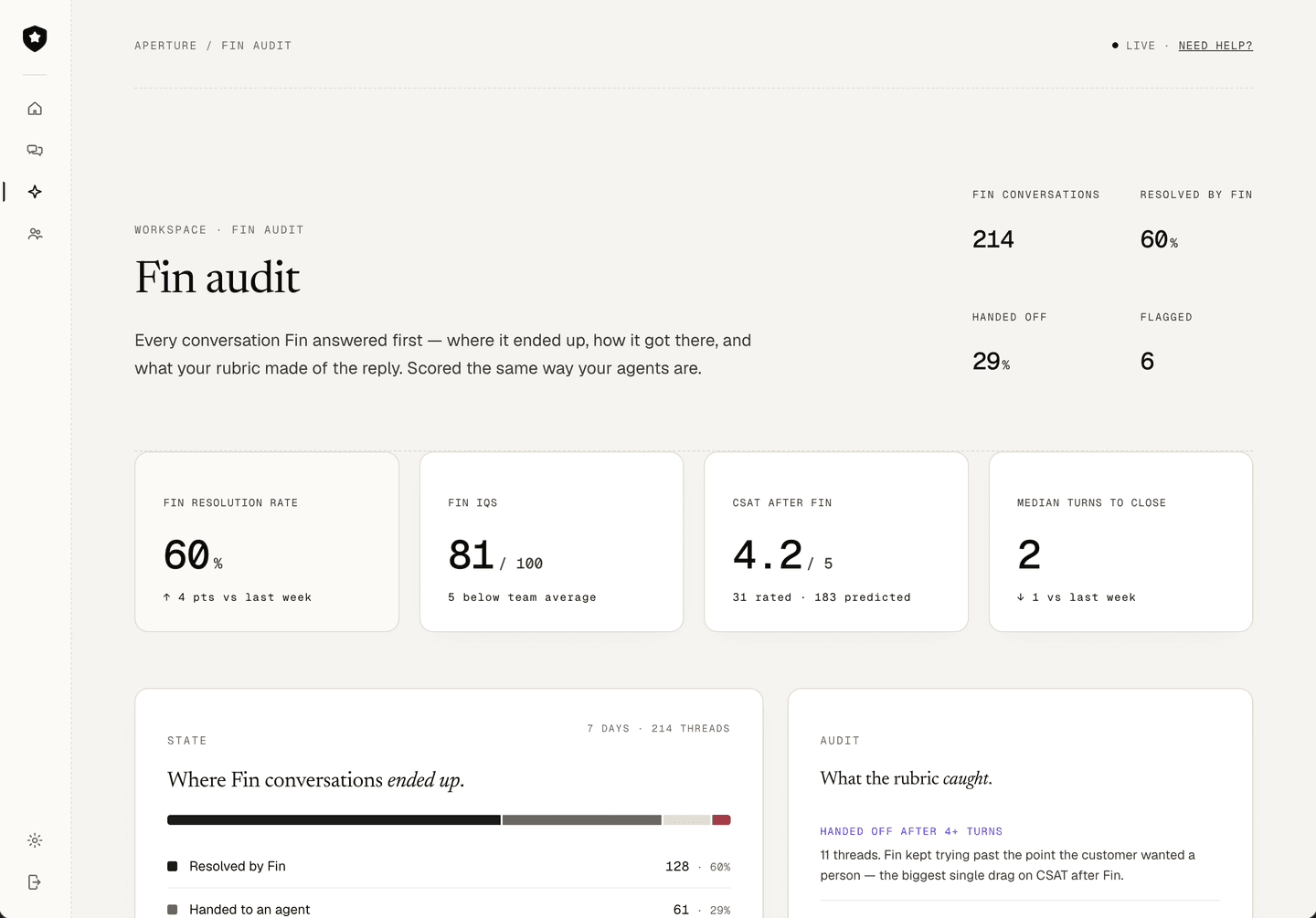Click the FIN AUDIT breadcrumb in the top bar

[x=257, y=46]
